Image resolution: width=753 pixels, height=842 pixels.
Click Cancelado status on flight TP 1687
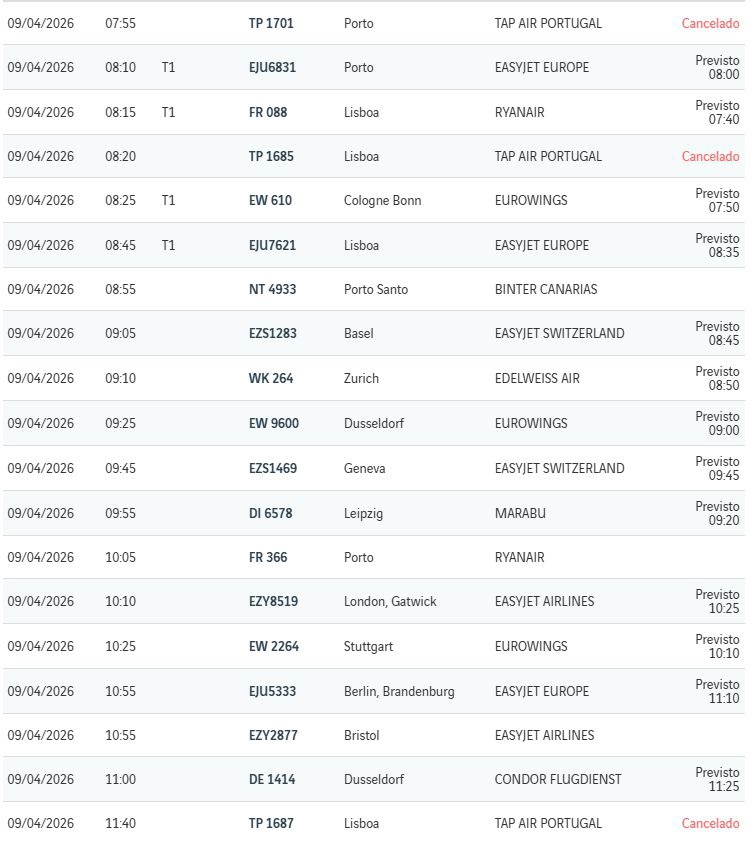point(710,824)
